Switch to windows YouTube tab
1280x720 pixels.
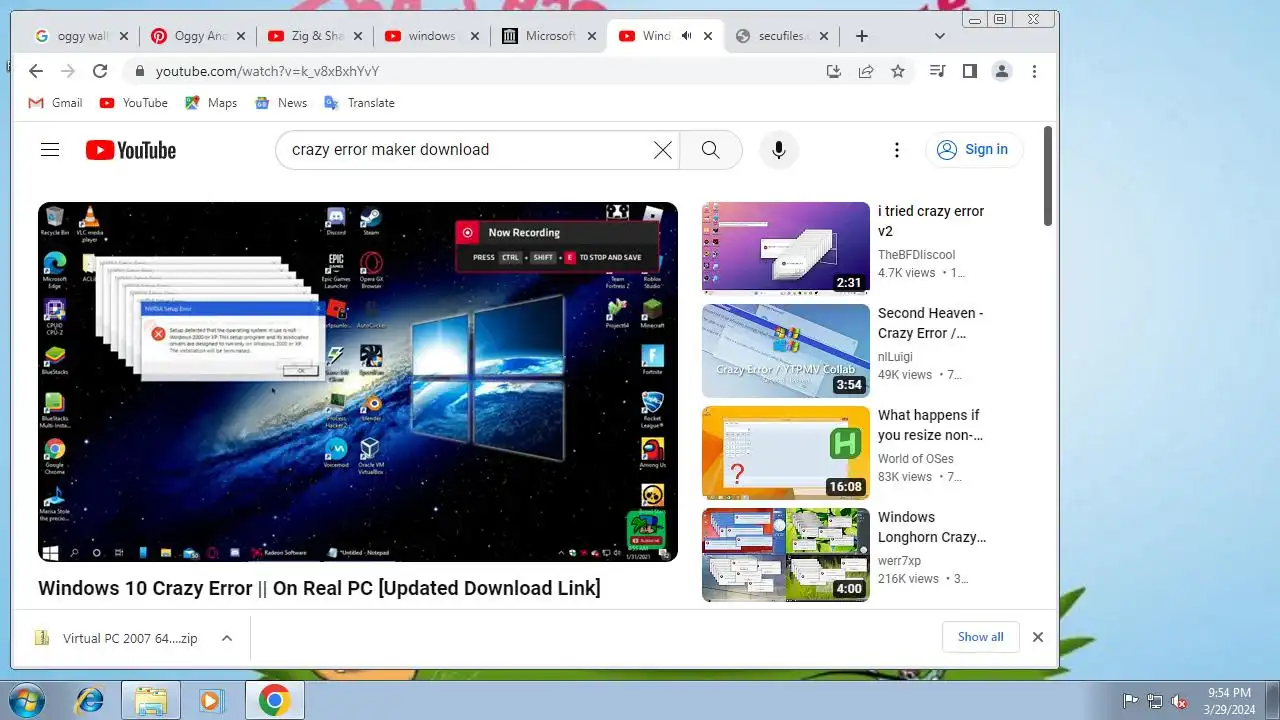point(432,36)
